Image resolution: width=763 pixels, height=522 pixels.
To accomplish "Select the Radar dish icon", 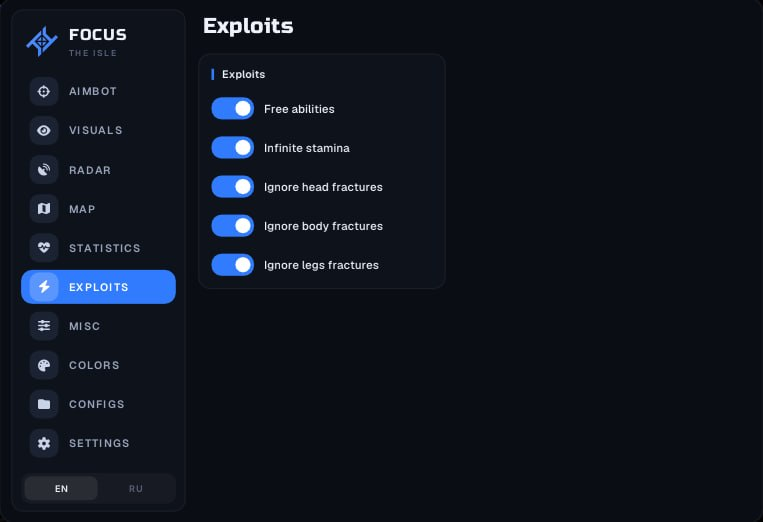I will (x=44, y=170).
